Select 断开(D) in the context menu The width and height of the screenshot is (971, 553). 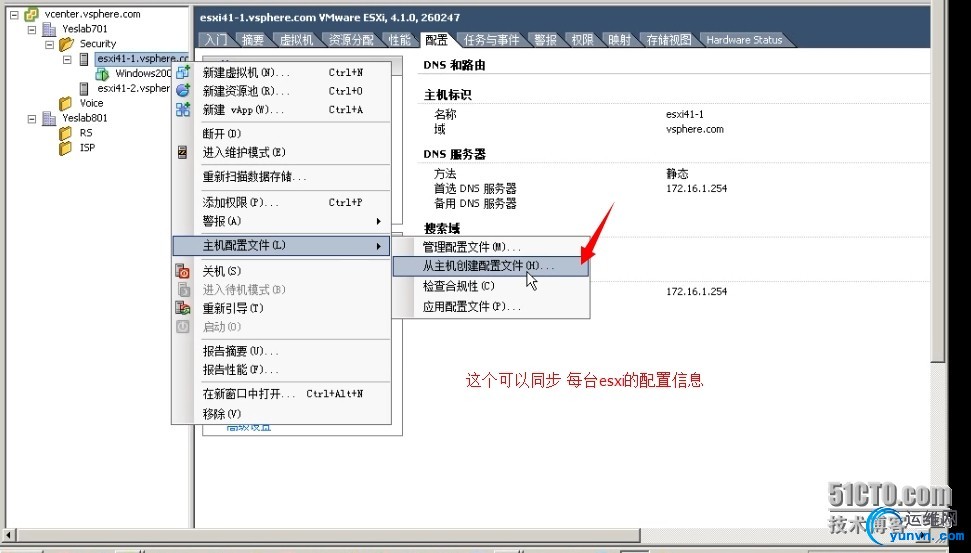(x=282, y=134)
